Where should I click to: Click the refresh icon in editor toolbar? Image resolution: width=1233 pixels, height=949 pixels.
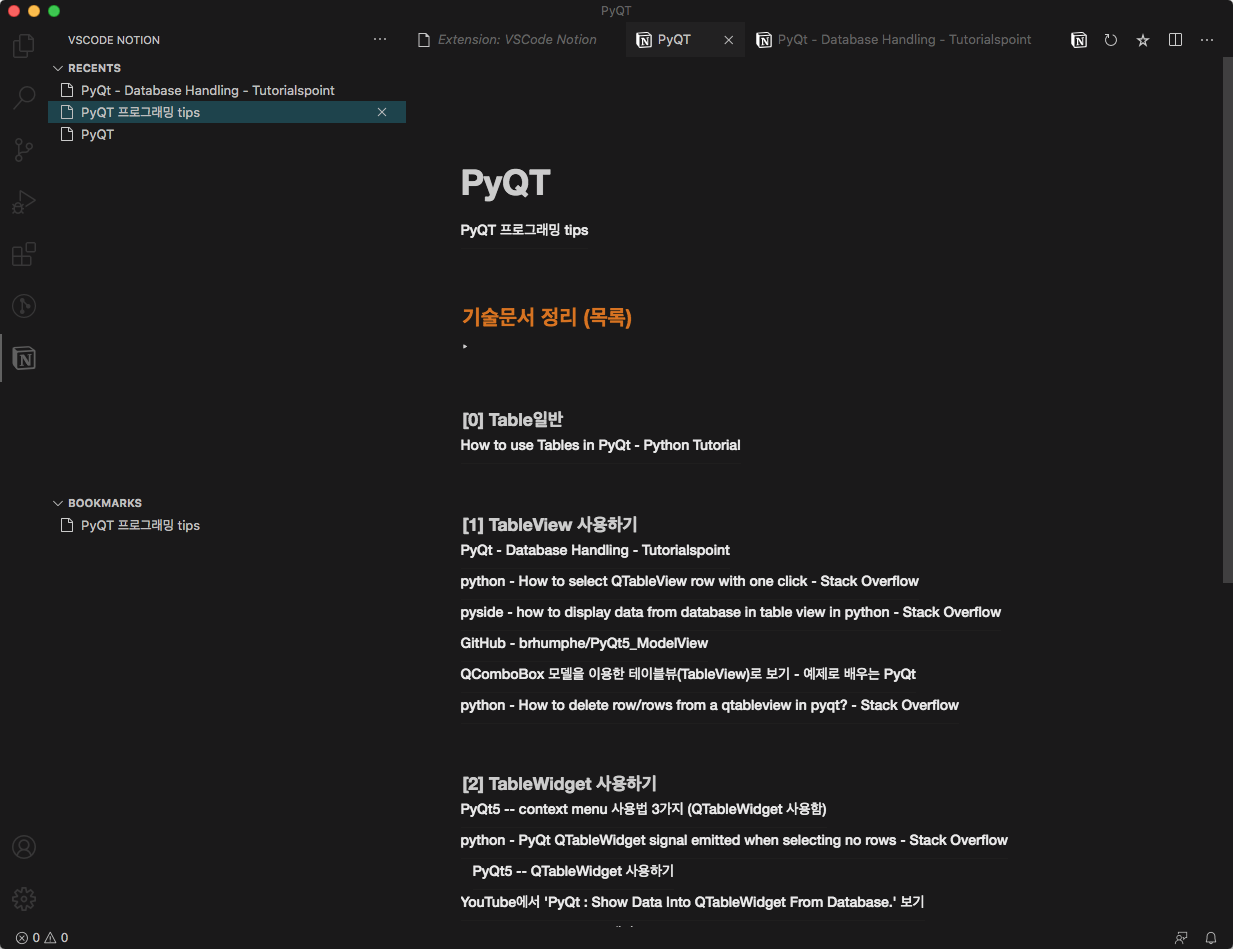(x=1111, y=40)
